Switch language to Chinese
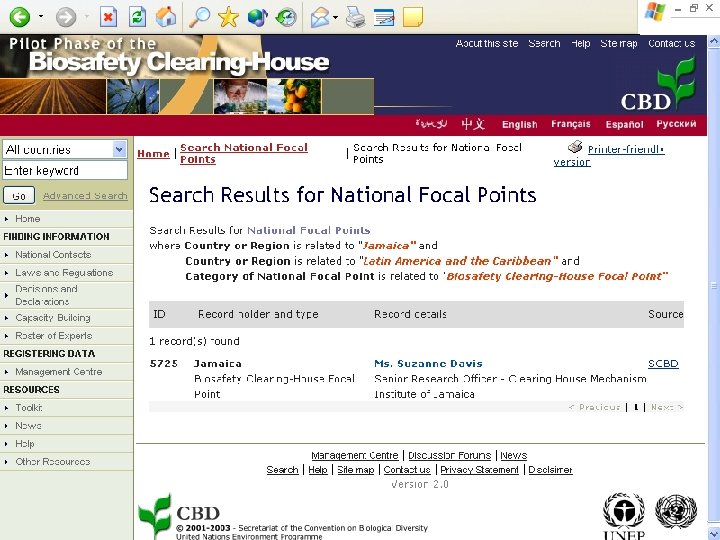This screenshot has width=720, height=540. click(473, 124)
